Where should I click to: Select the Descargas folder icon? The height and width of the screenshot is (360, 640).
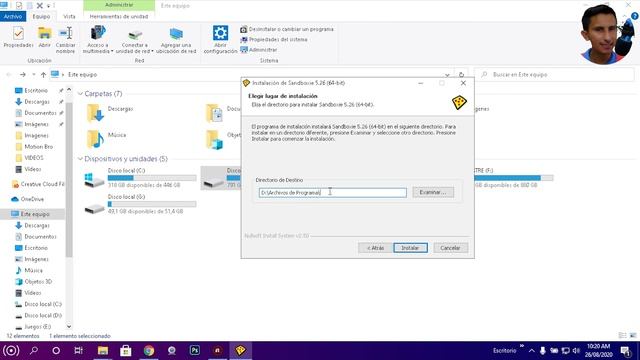click(x=96, y=113)
